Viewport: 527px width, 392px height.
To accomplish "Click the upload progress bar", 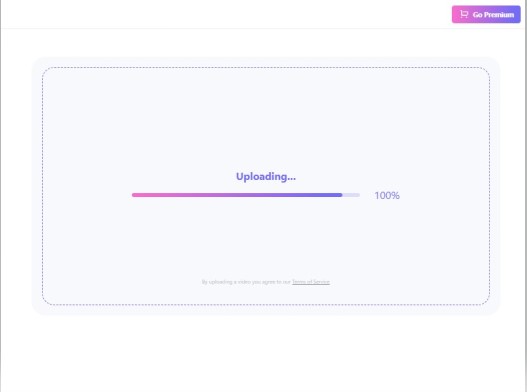I will pyautogui.click(x=246, y=195).
